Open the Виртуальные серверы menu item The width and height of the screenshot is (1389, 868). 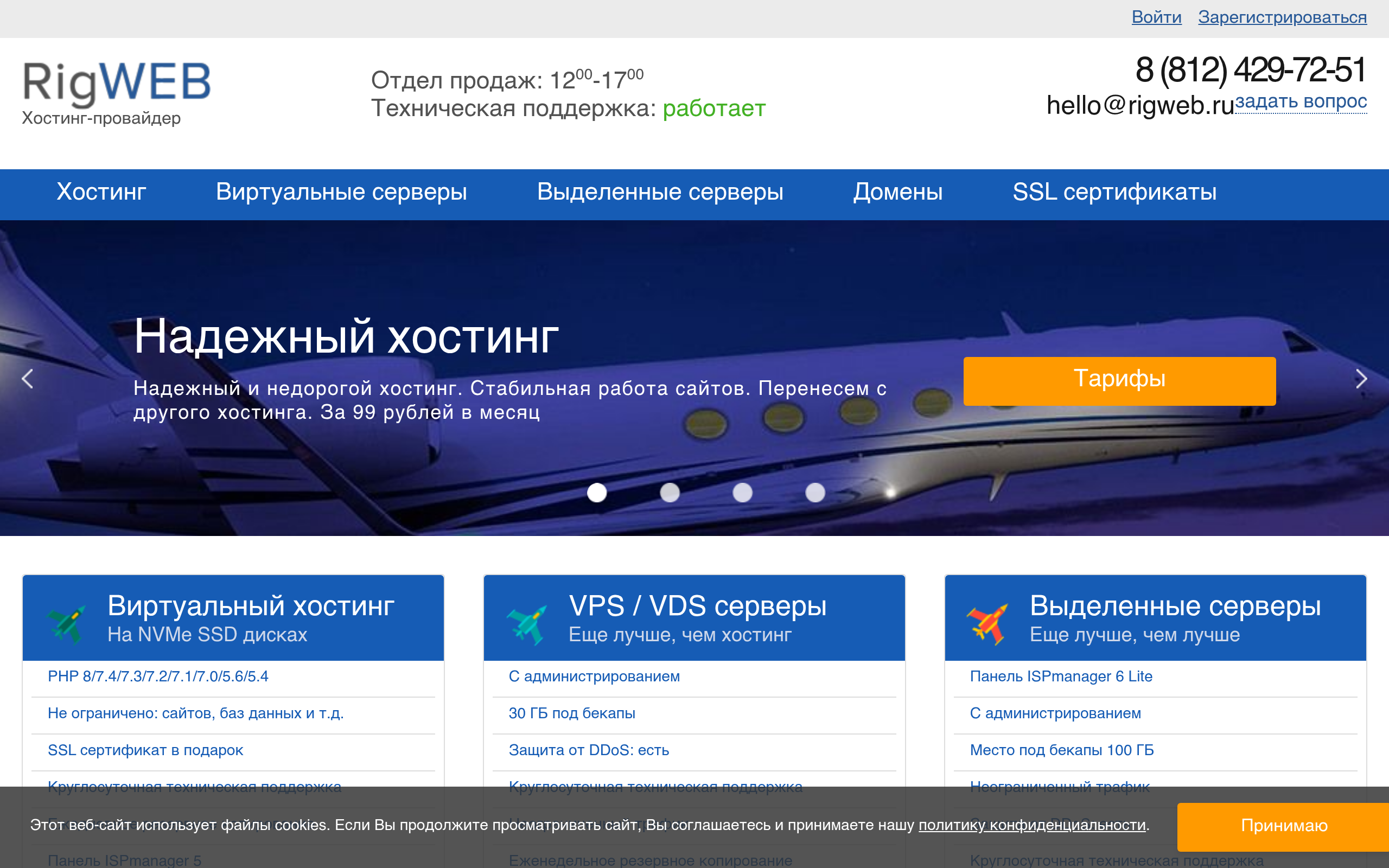(x=341, y=192)
